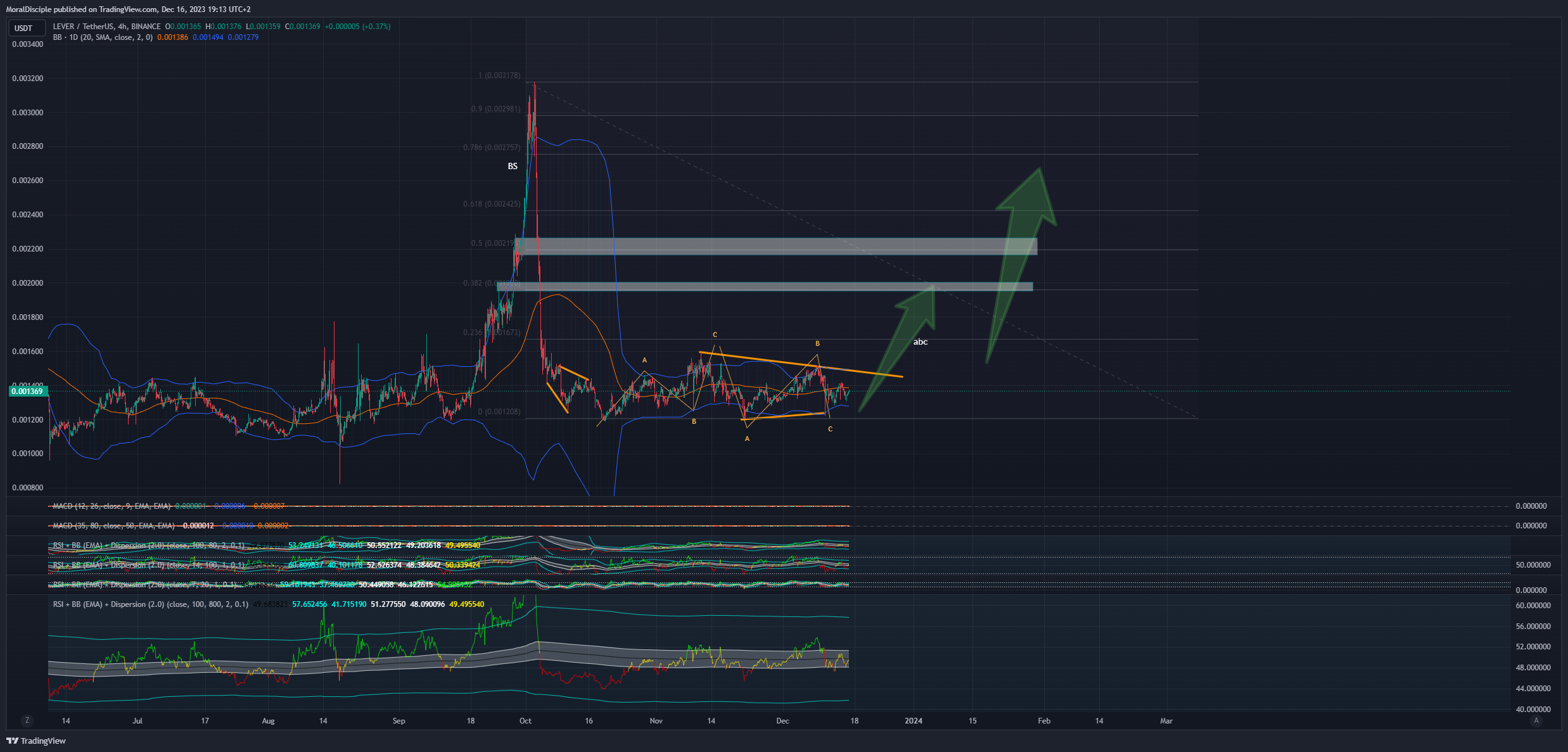
Task: Click the BS text annotation
Action: click(513, 166)
